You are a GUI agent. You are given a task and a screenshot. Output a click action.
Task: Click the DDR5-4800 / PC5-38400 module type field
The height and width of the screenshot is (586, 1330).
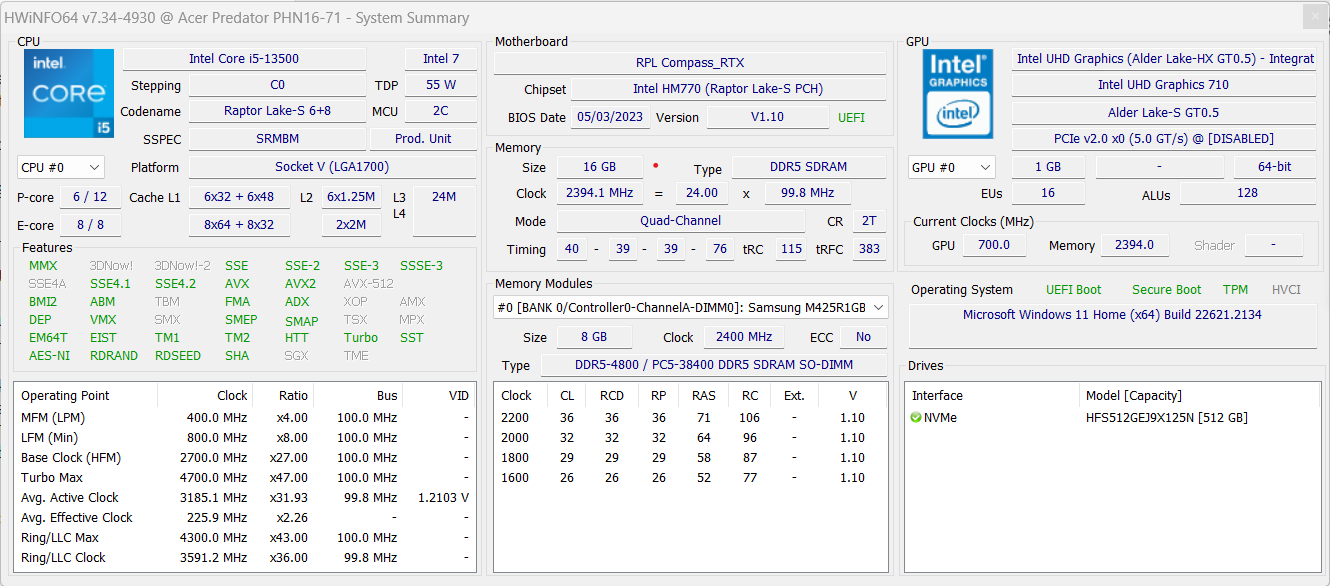click(713, 366)
